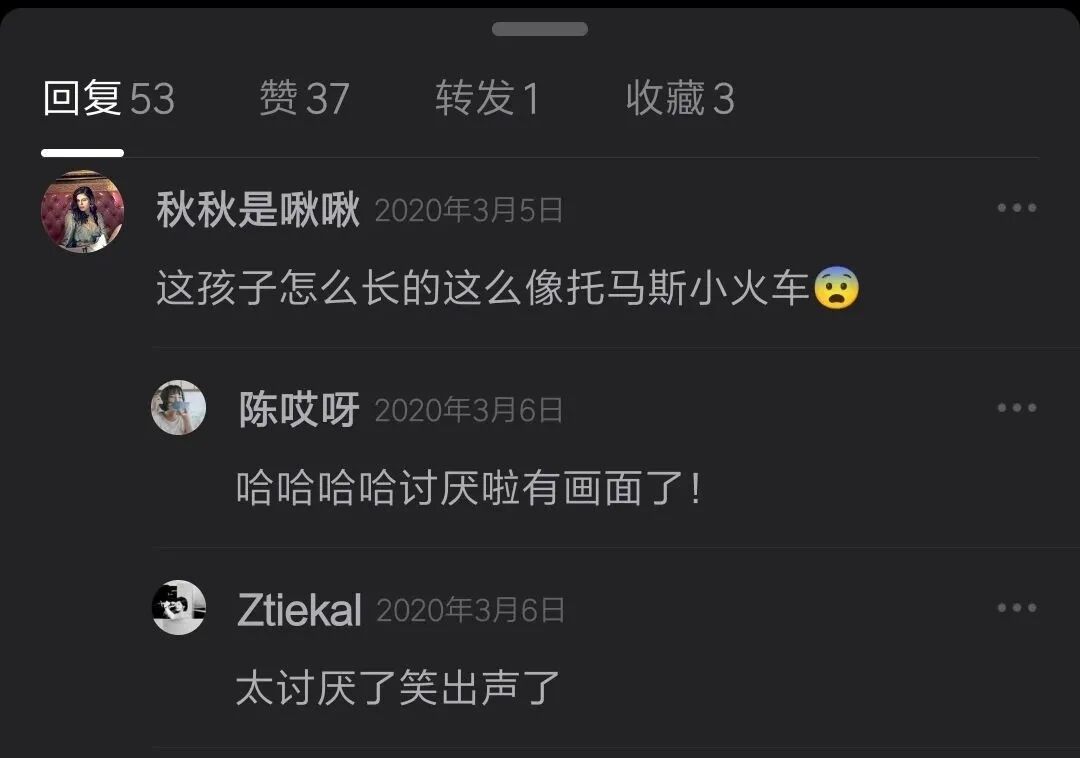The width and height of the screenshot is (1080, 758).
Task: Open the 陈哎呀 username link
Action: click(x=298, y=410)
